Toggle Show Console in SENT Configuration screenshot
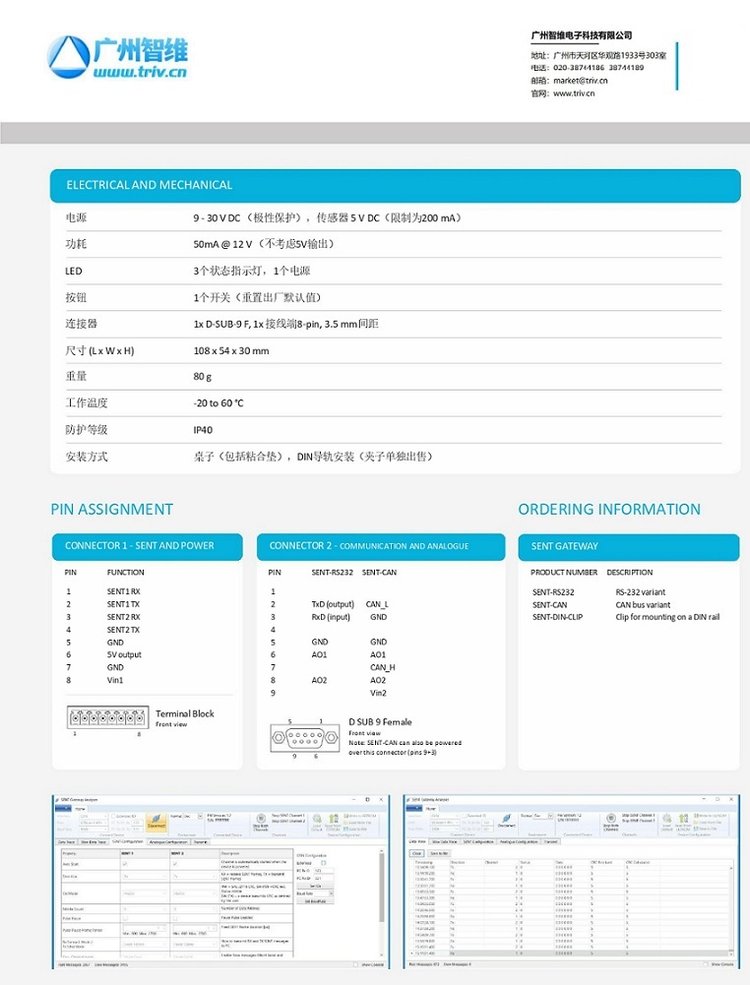This screenshot has width=750, height=985. [355, 964]
